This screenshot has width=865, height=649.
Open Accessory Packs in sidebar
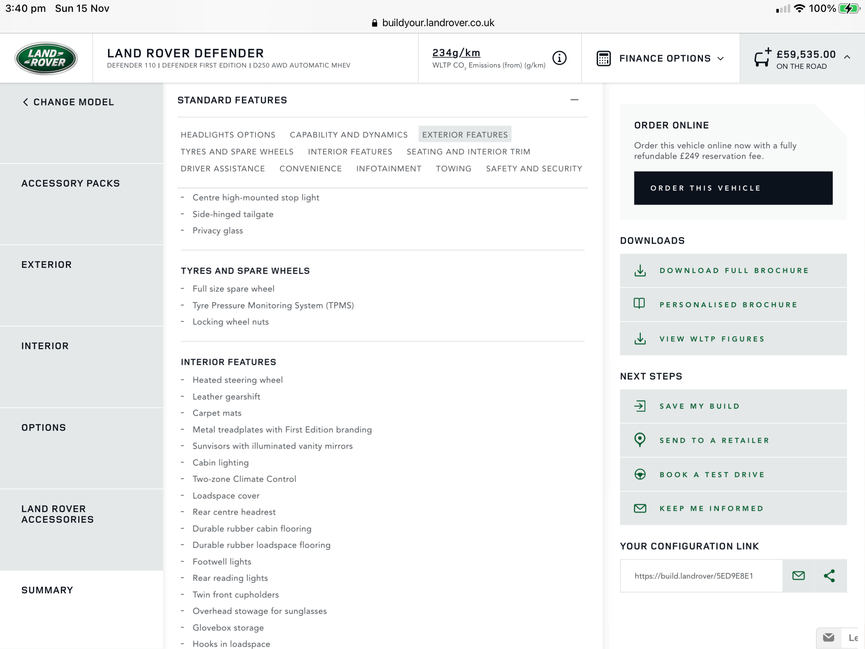coord(82,204)
